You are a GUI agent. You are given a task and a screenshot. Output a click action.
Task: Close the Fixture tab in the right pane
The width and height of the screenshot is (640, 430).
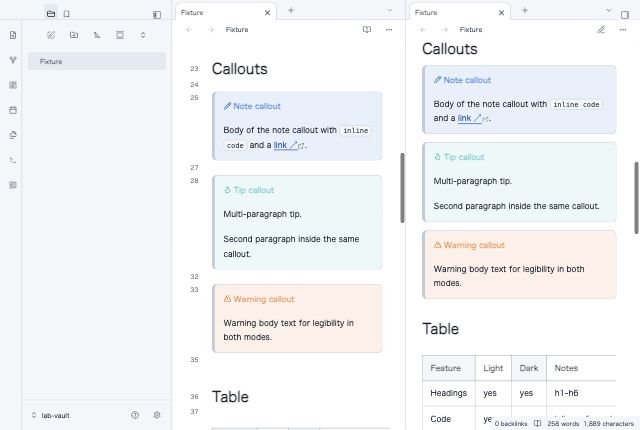point(501,13)
